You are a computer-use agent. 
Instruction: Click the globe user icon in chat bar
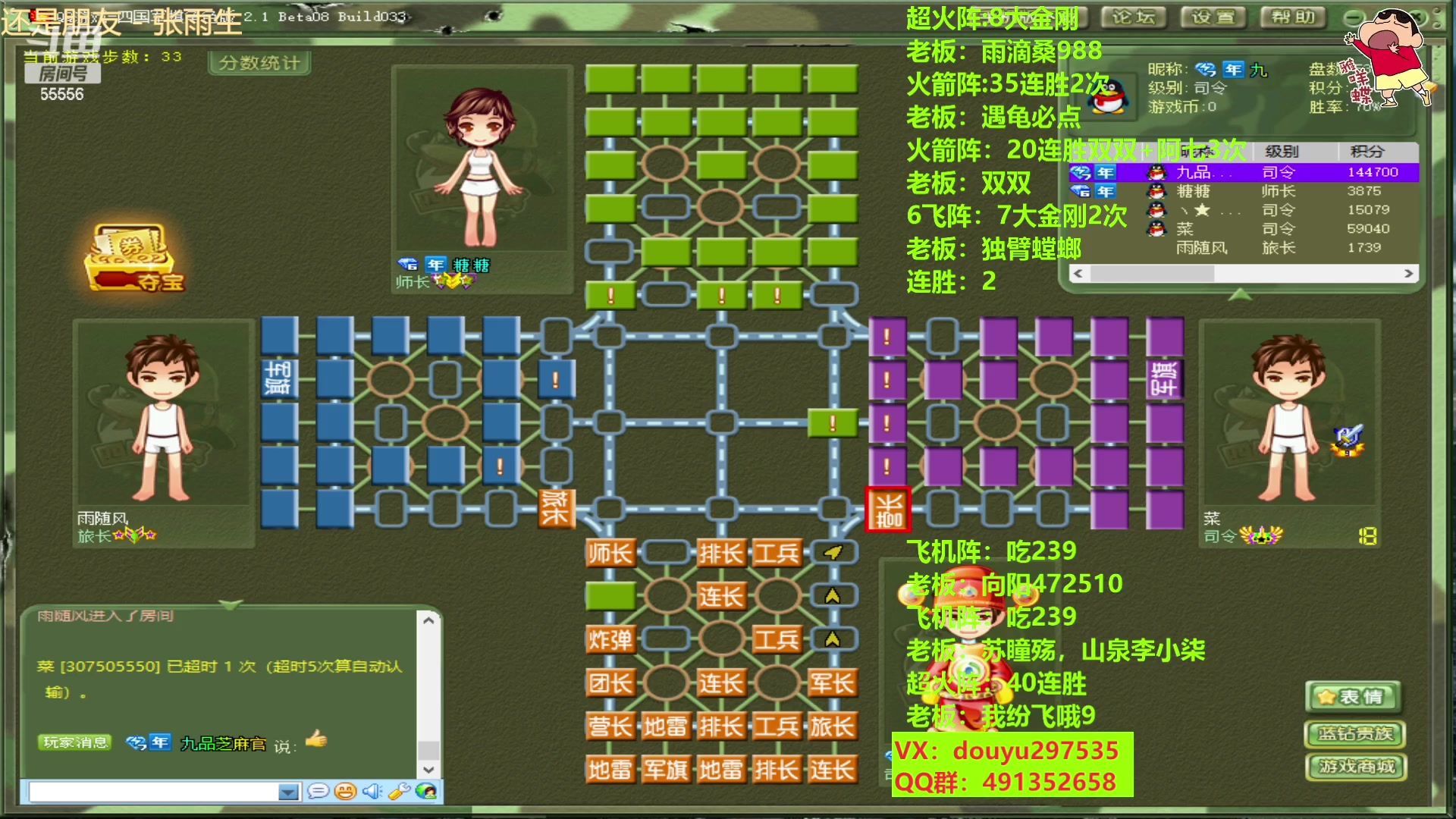click(x=426, y=792)
